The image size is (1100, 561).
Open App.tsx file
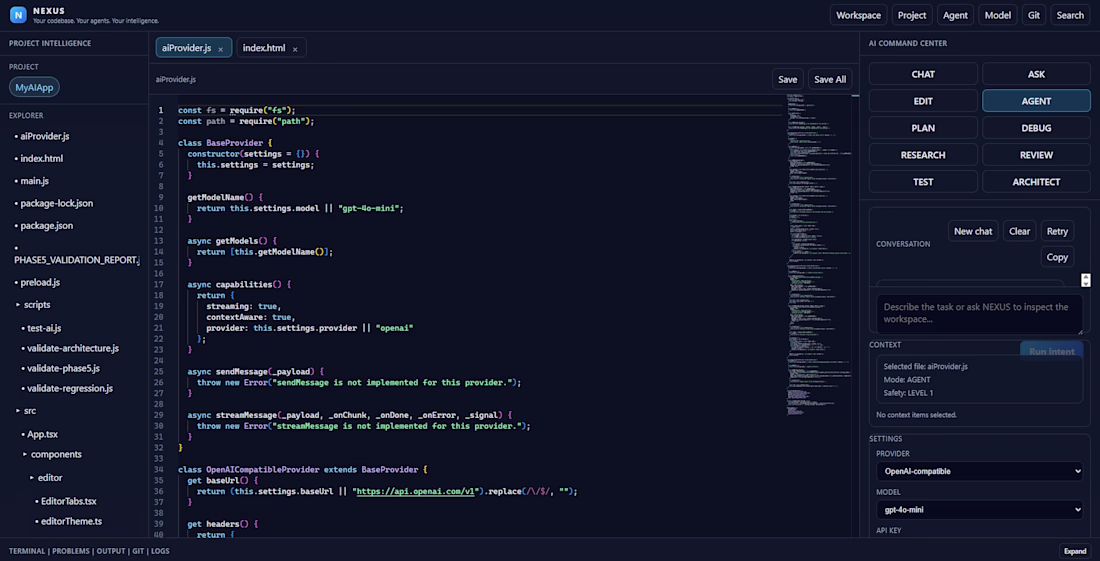pos(42,434)
